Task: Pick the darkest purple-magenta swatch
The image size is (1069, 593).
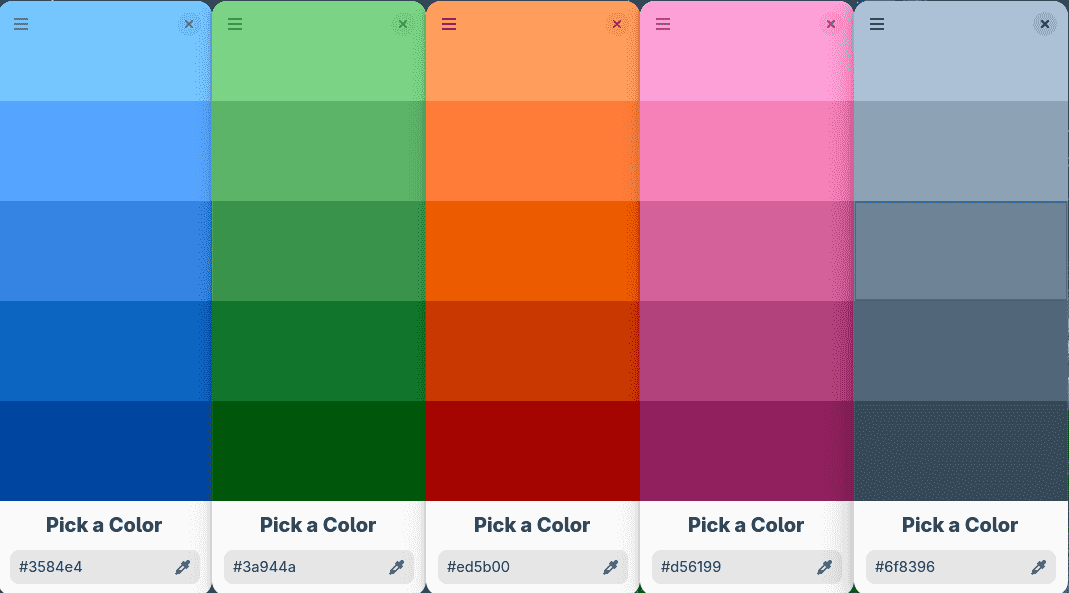Action: tap(746, 450)
